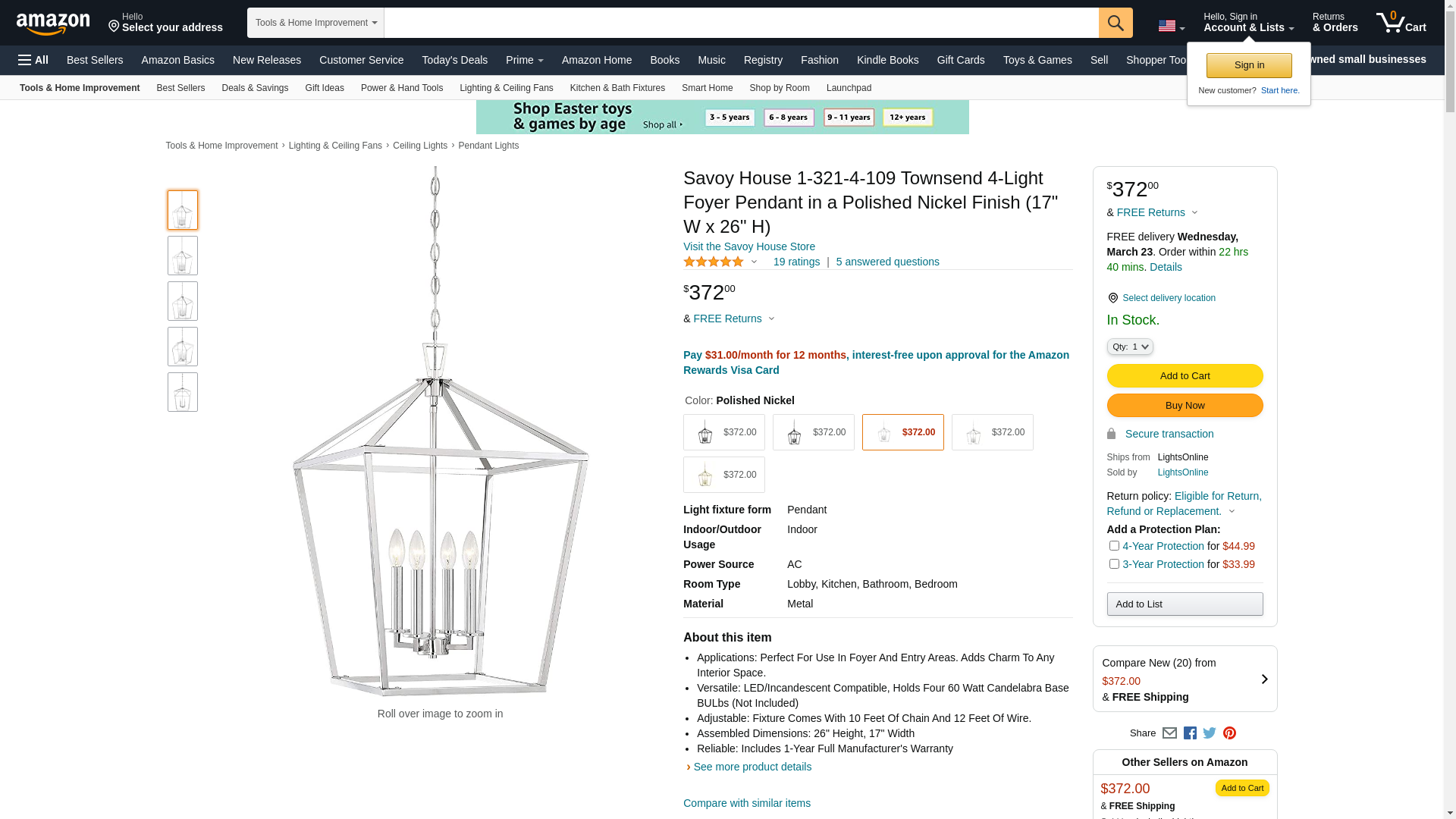Go to the Amazon logo homepage
The width and height of the screenshot is (1456, 819).
point(53,24)
